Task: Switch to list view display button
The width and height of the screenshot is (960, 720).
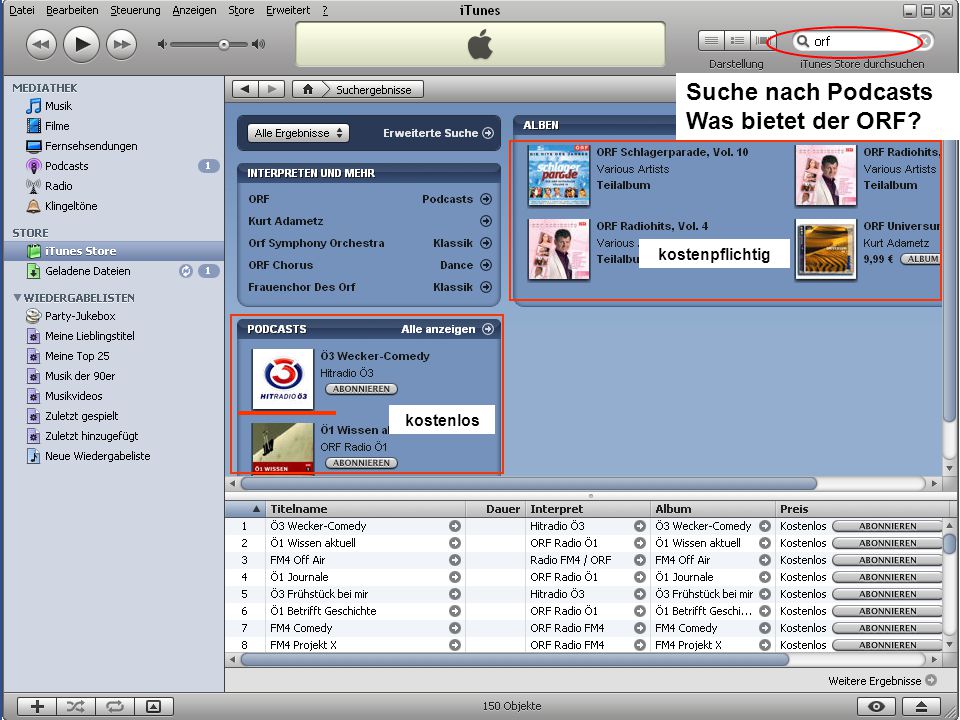Action: (x=711, y=41)
